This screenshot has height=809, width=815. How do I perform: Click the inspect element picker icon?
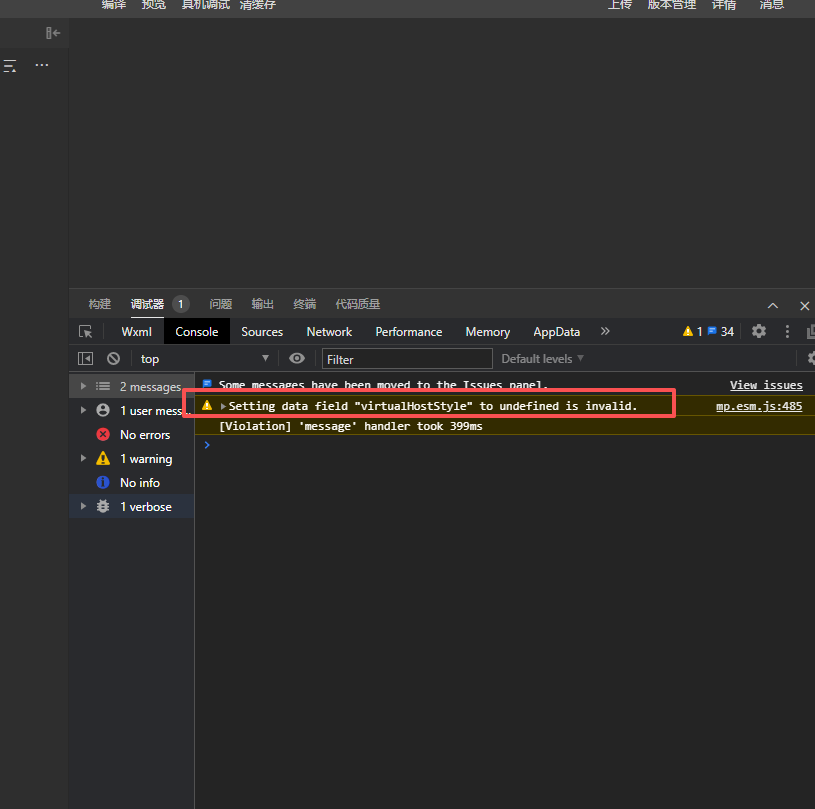[x=86, y=332]
